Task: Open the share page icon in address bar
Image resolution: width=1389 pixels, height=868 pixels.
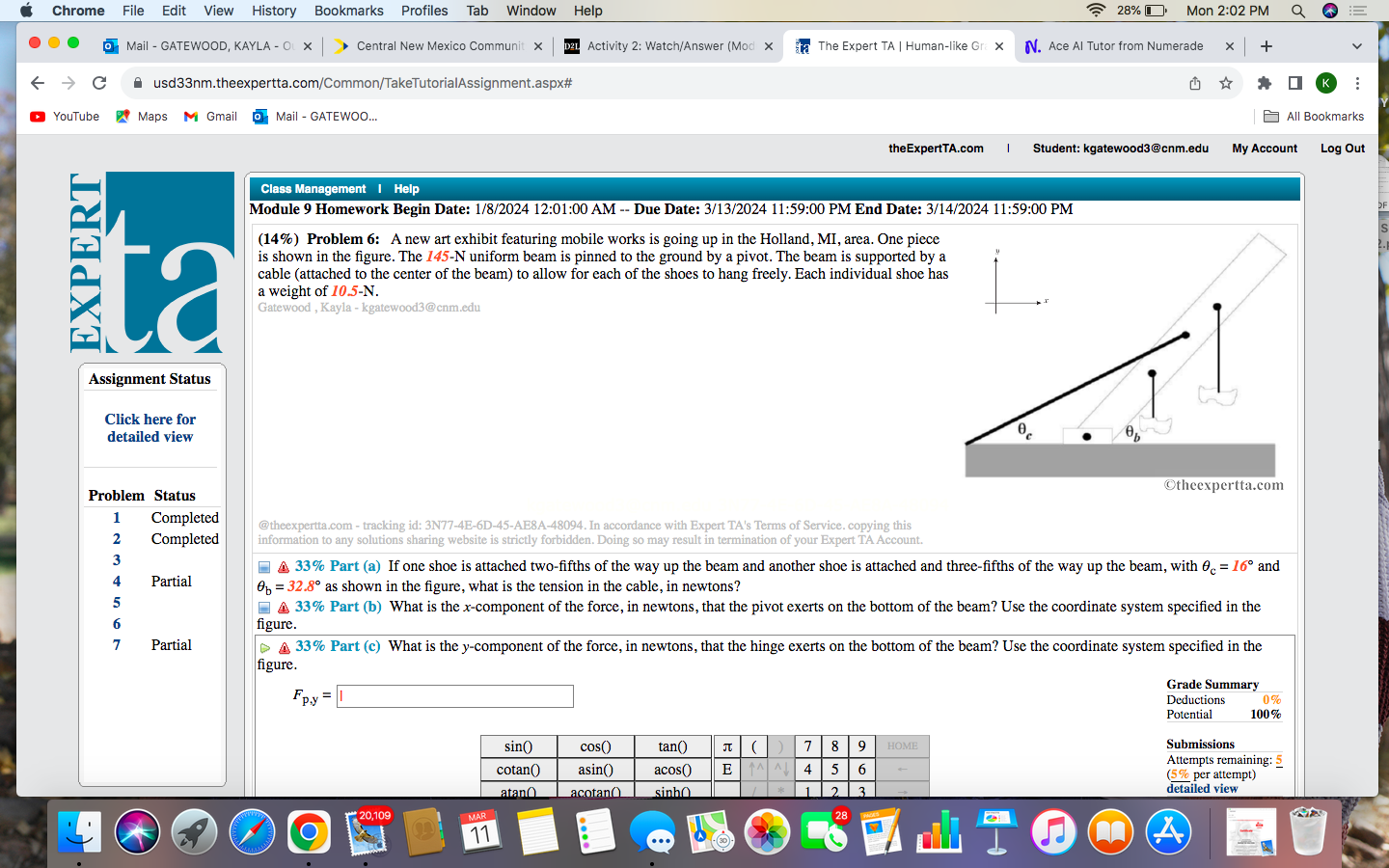Action: point(1195,83)
